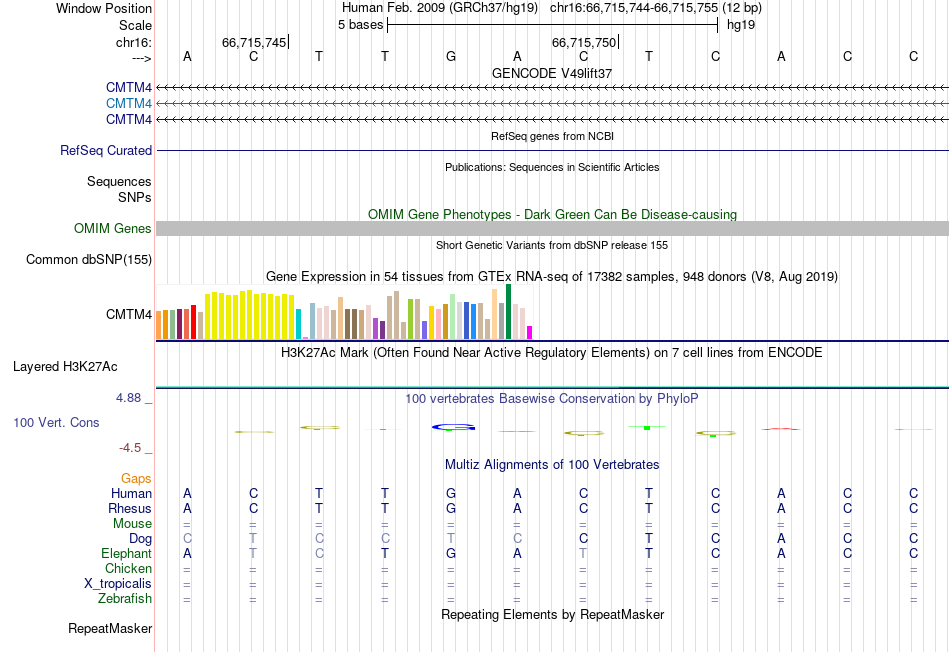Open the H3K27Ac Mark track title
950x652 pixels.
click(x=552, y=353)
